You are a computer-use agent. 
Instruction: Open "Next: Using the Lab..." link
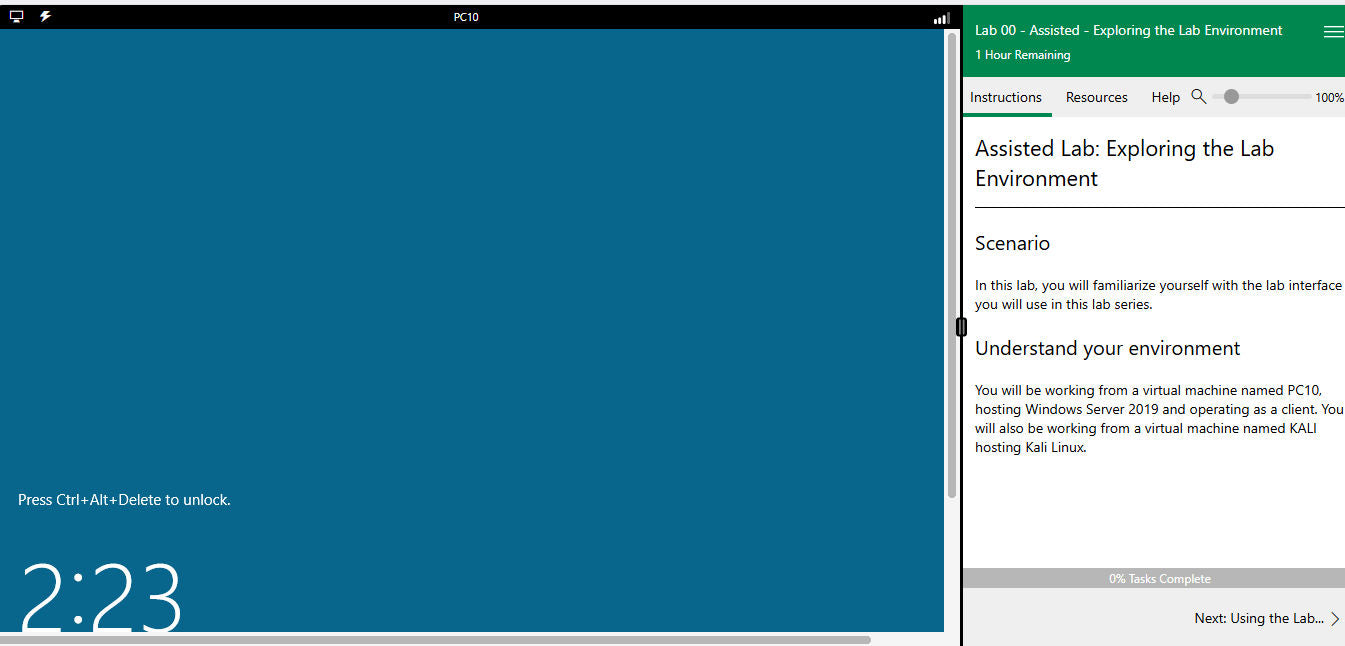click(x=1260, y=618)
